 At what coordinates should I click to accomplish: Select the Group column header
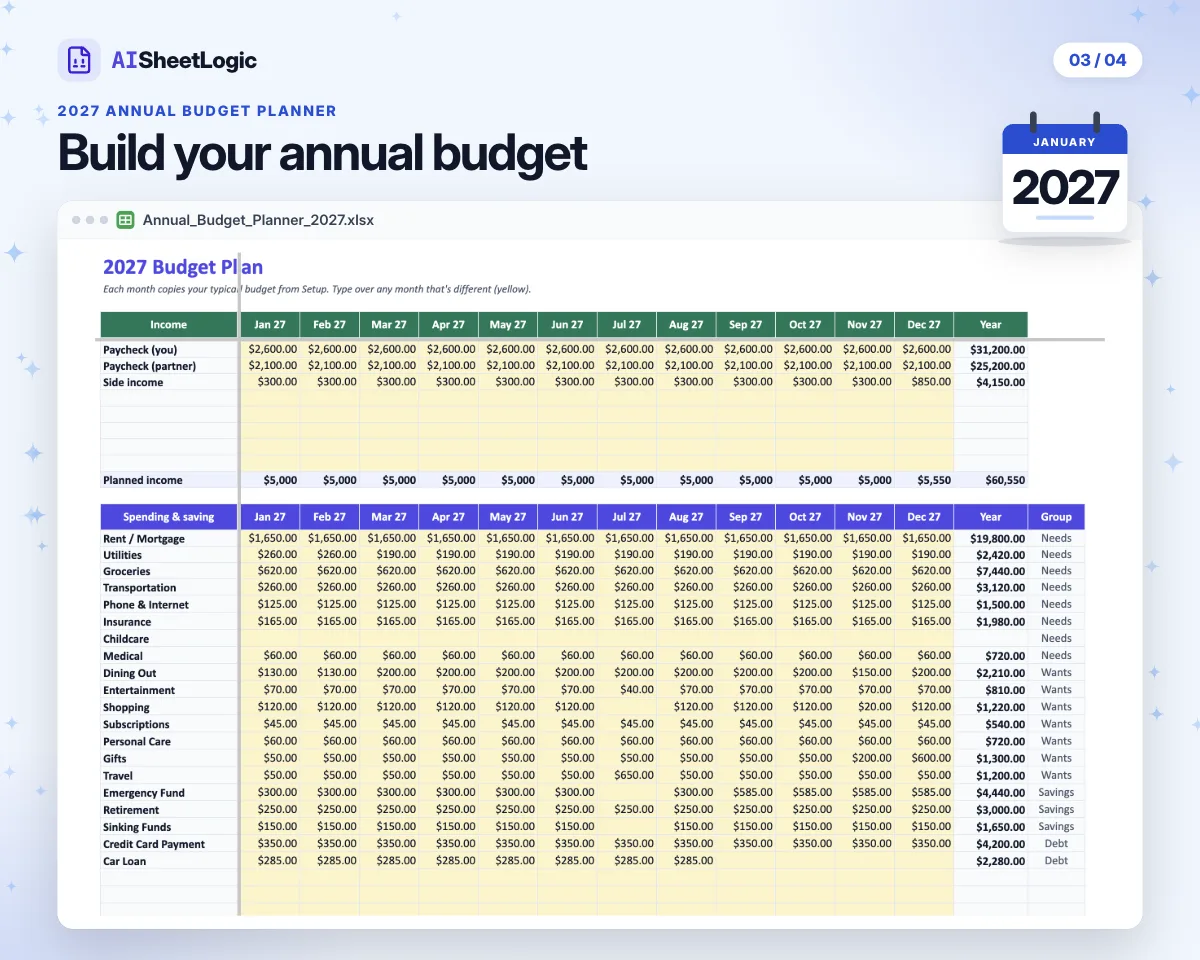coord(1056,517)
